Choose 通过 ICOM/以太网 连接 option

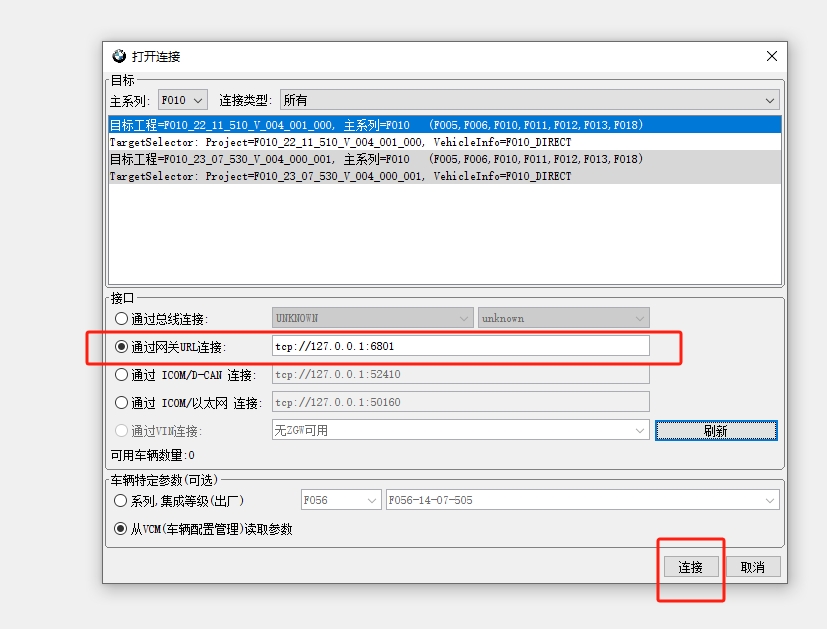(x=122, y=403)
